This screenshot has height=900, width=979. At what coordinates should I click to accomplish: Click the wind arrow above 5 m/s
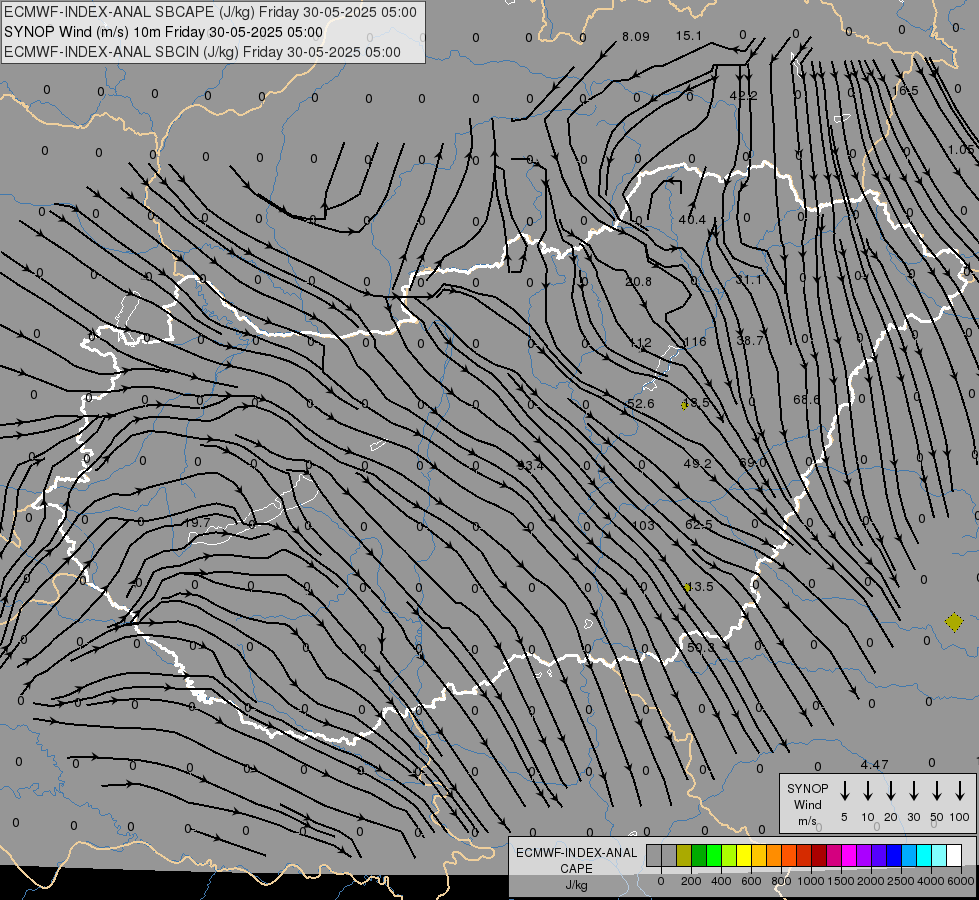(x=844, y=790)
